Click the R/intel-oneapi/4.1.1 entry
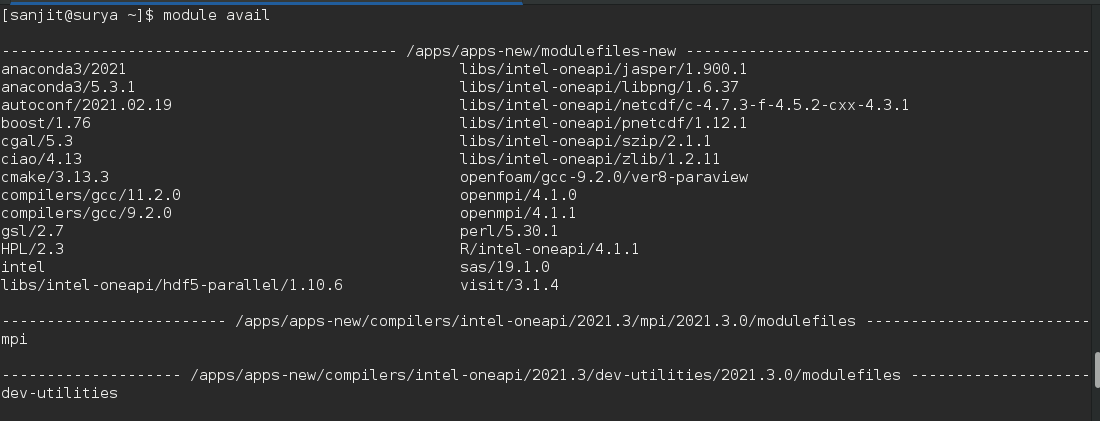The width and height of the screenshot is (1100, 421). (x=549, y=249)
